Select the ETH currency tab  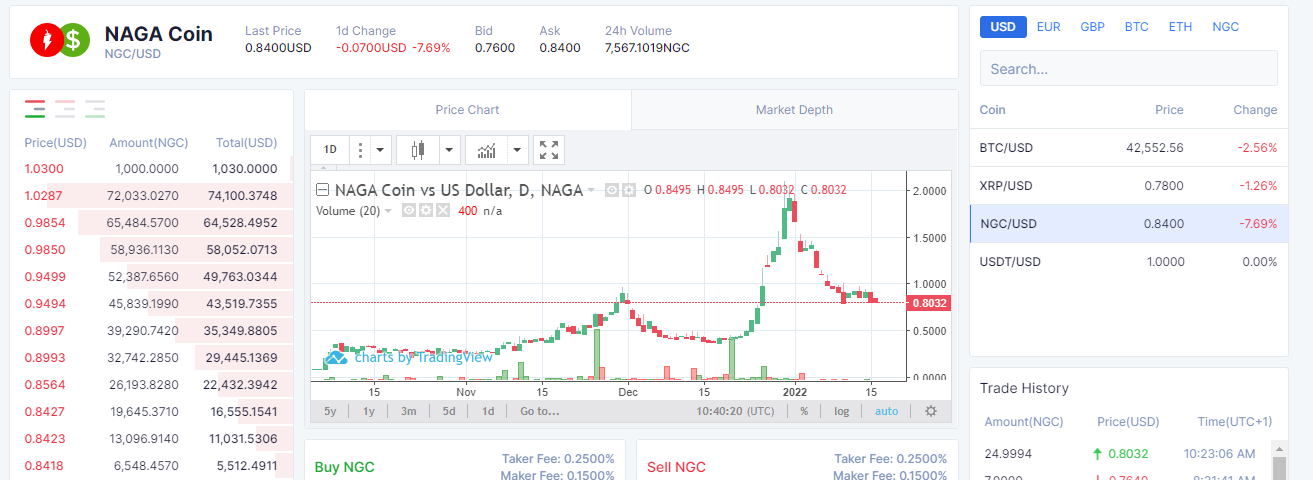click(x=1181, y=27)
